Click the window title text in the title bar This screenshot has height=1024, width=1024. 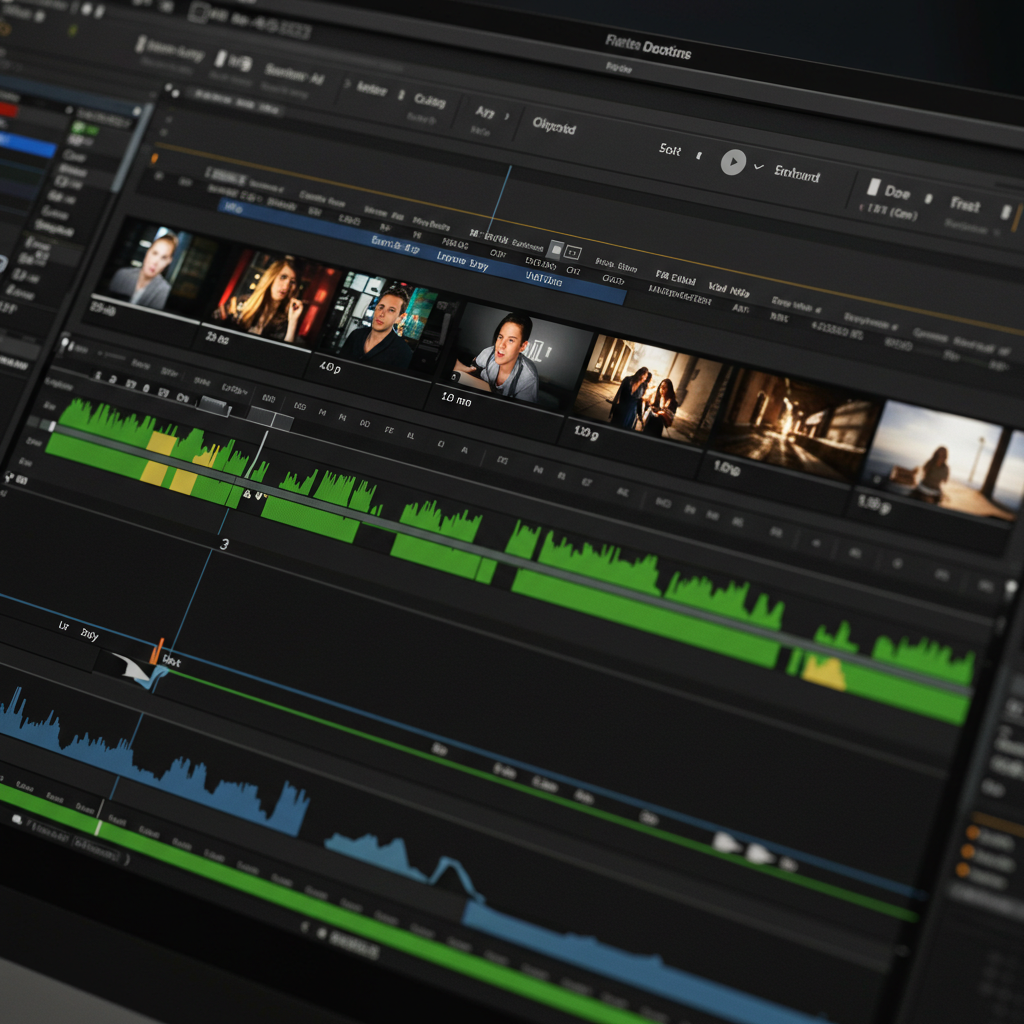(x=648, y=47)
